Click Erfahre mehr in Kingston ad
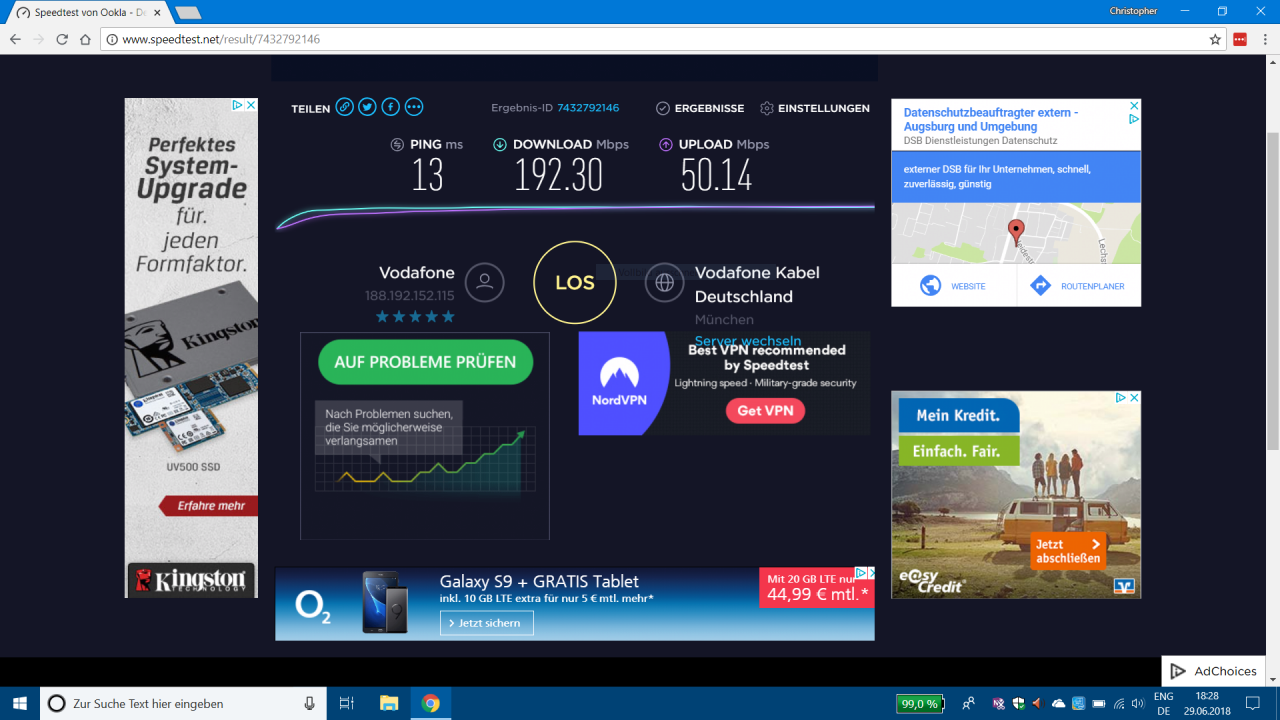 tap(210, 506)
